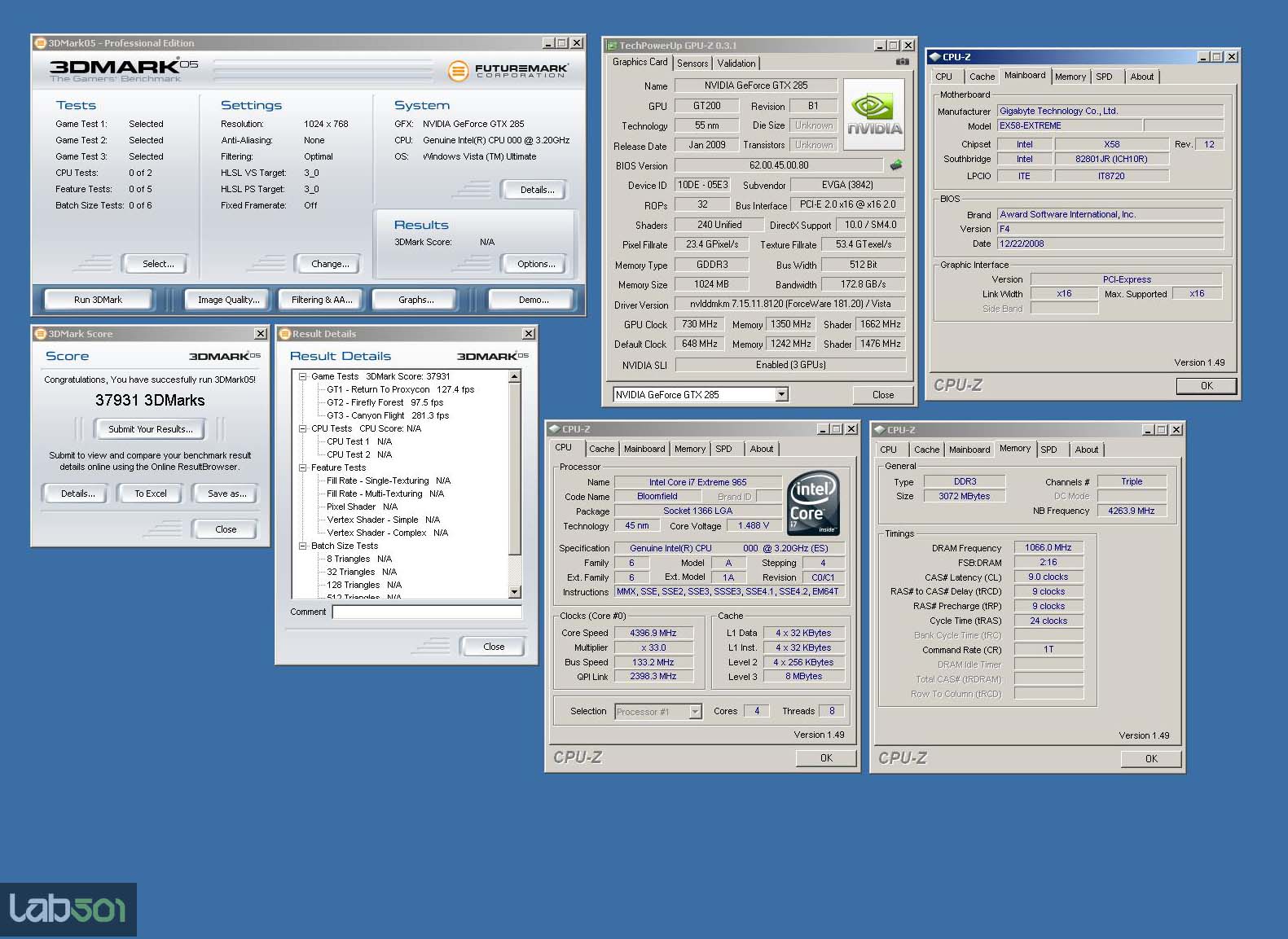
Task: Click the 3DMark05 title bar app icon
Action: point(40,43)
